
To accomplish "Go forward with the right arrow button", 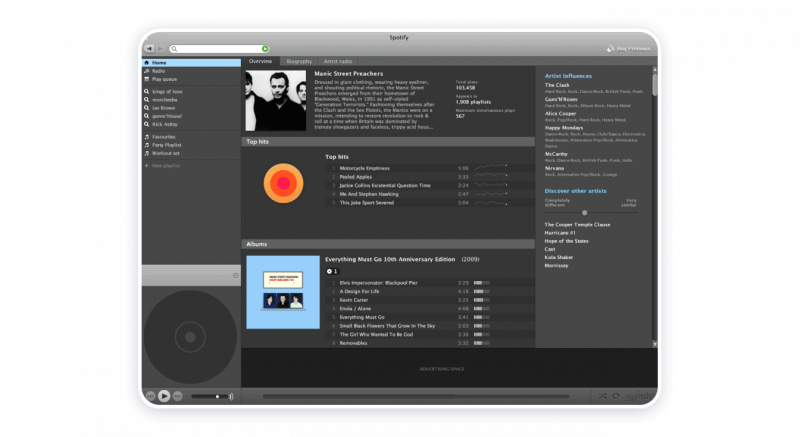I will point(160,48).
